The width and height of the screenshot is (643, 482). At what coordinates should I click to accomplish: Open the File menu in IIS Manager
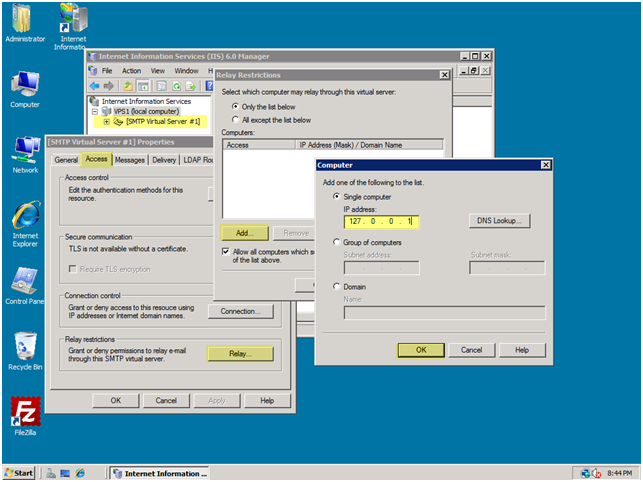(107, 71)
